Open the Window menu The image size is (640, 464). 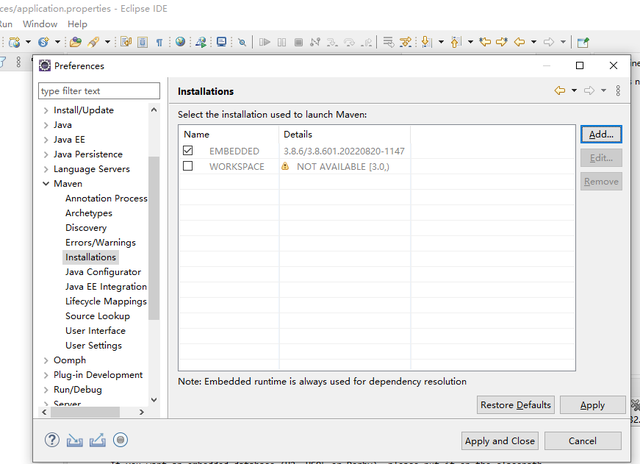pos(40,24)
